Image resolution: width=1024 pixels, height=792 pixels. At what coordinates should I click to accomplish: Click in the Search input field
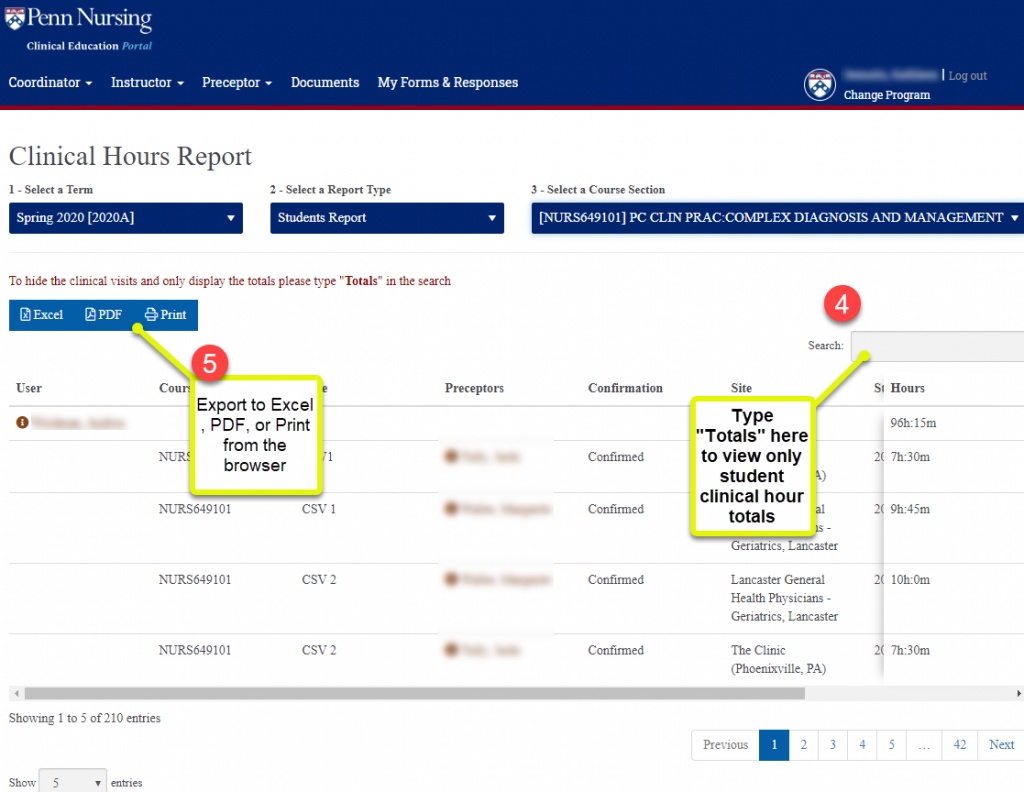point(937,346)
